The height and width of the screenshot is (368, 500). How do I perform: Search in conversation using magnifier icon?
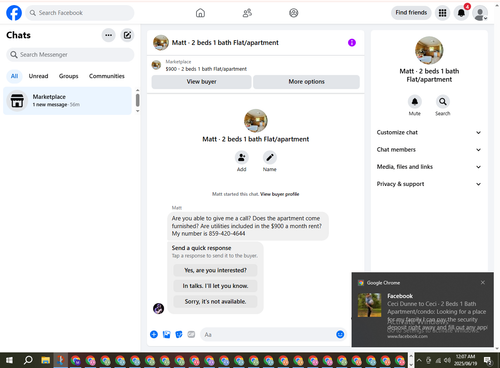[443, 102]
